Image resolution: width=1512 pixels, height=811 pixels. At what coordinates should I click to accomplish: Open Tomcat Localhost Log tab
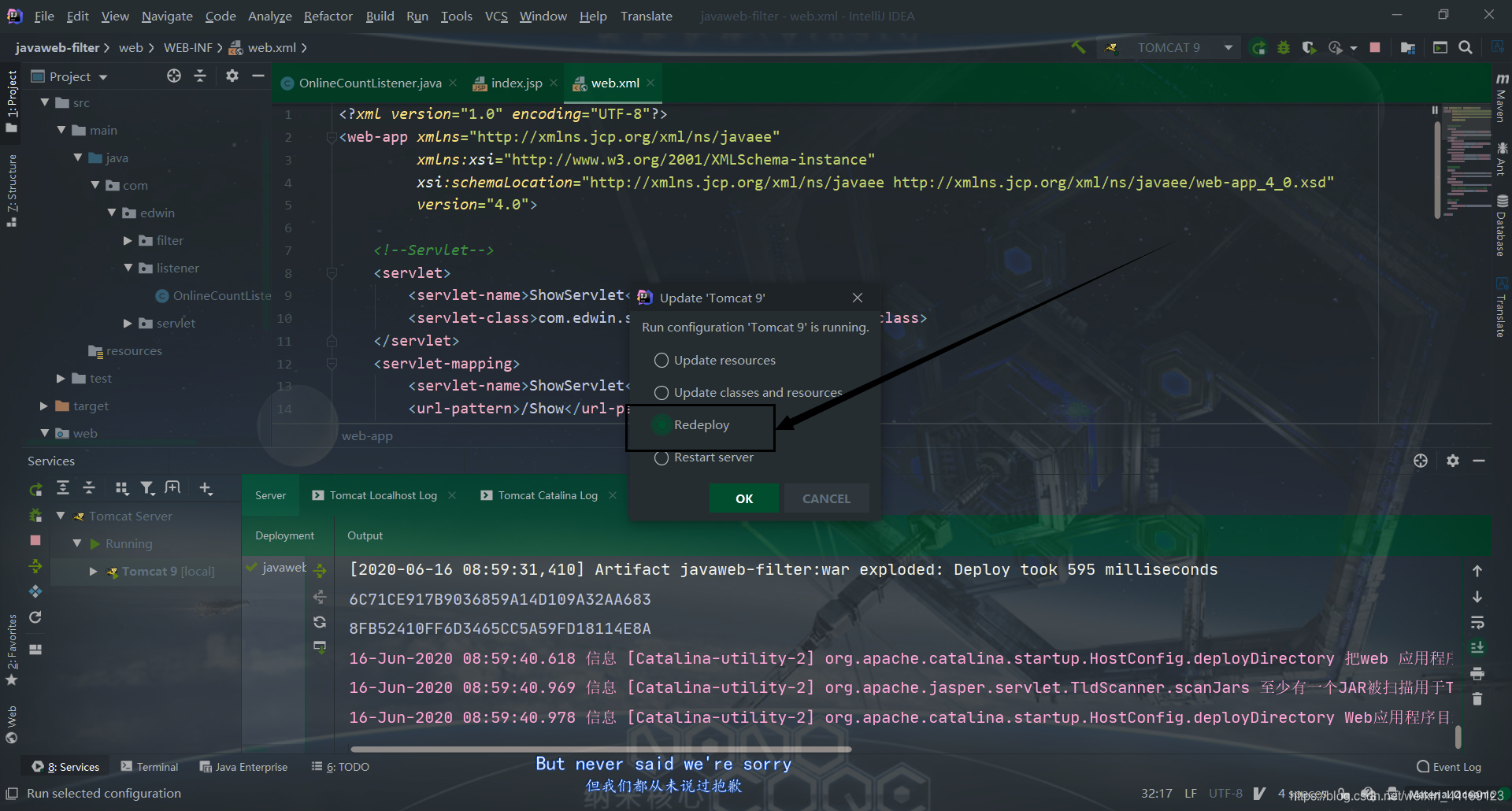pyautogui.click(x=383, y=495)
